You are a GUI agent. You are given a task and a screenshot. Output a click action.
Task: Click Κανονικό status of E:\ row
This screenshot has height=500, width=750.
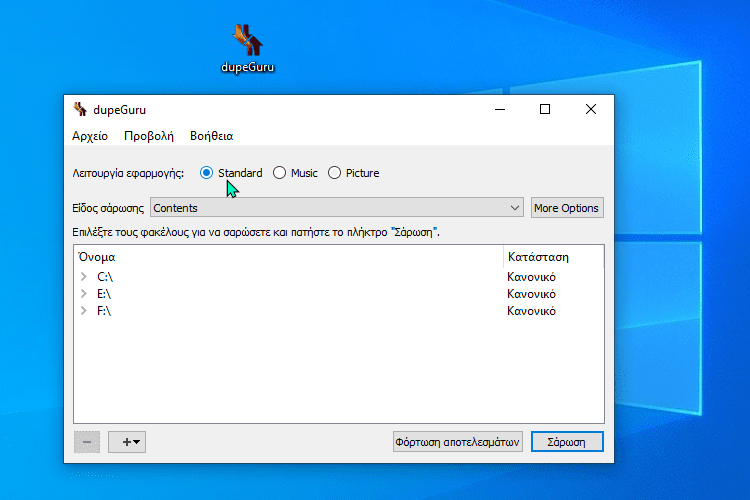coord(531,294)
